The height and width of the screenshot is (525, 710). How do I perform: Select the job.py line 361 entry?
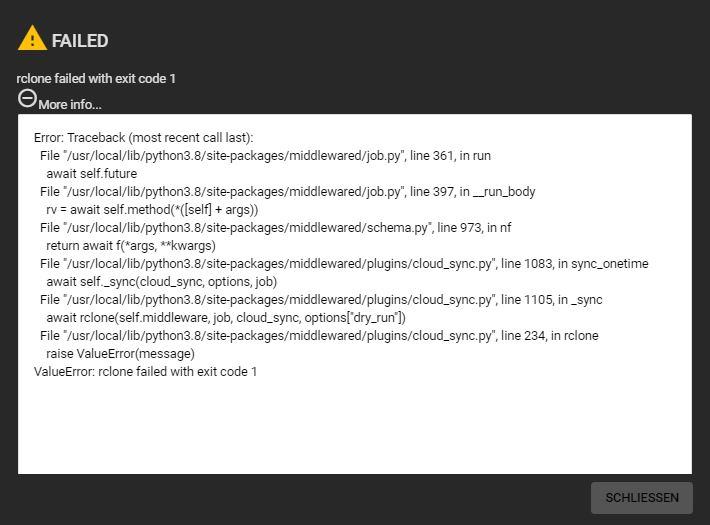[265, 156]
